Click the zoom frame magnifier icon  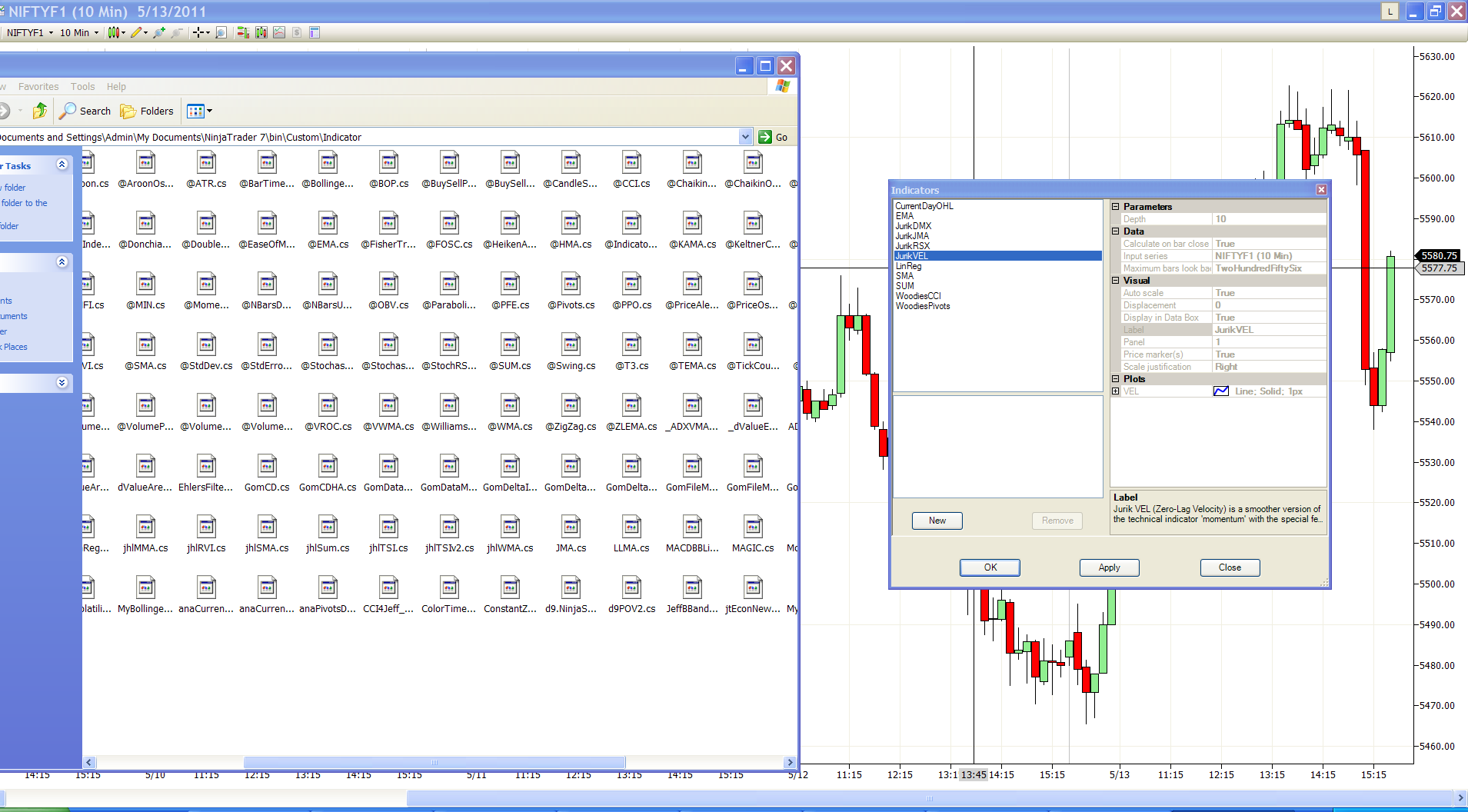(221, 32)
